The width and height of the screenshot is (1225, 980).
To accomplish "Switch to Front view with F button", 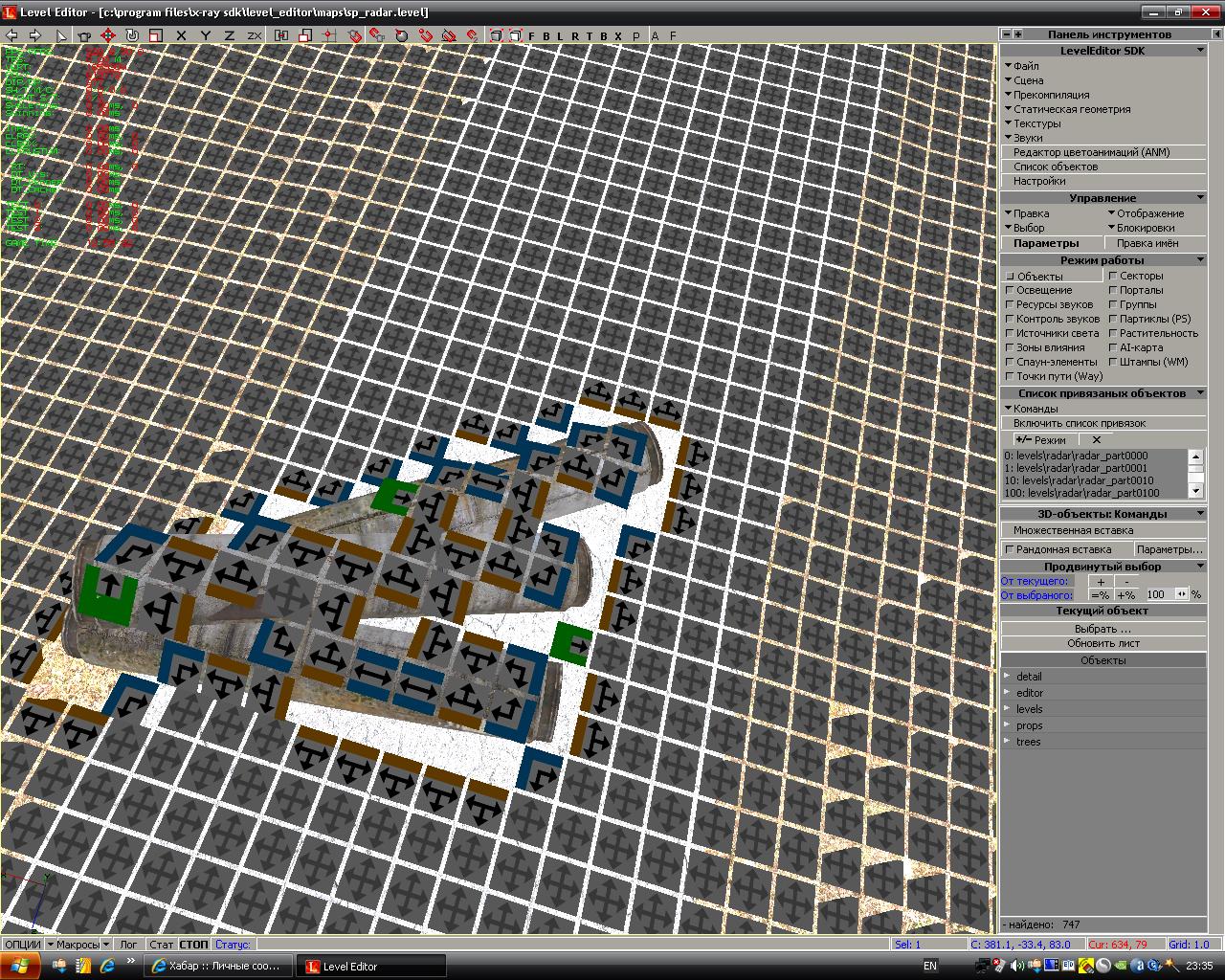I will pos(532,35).
